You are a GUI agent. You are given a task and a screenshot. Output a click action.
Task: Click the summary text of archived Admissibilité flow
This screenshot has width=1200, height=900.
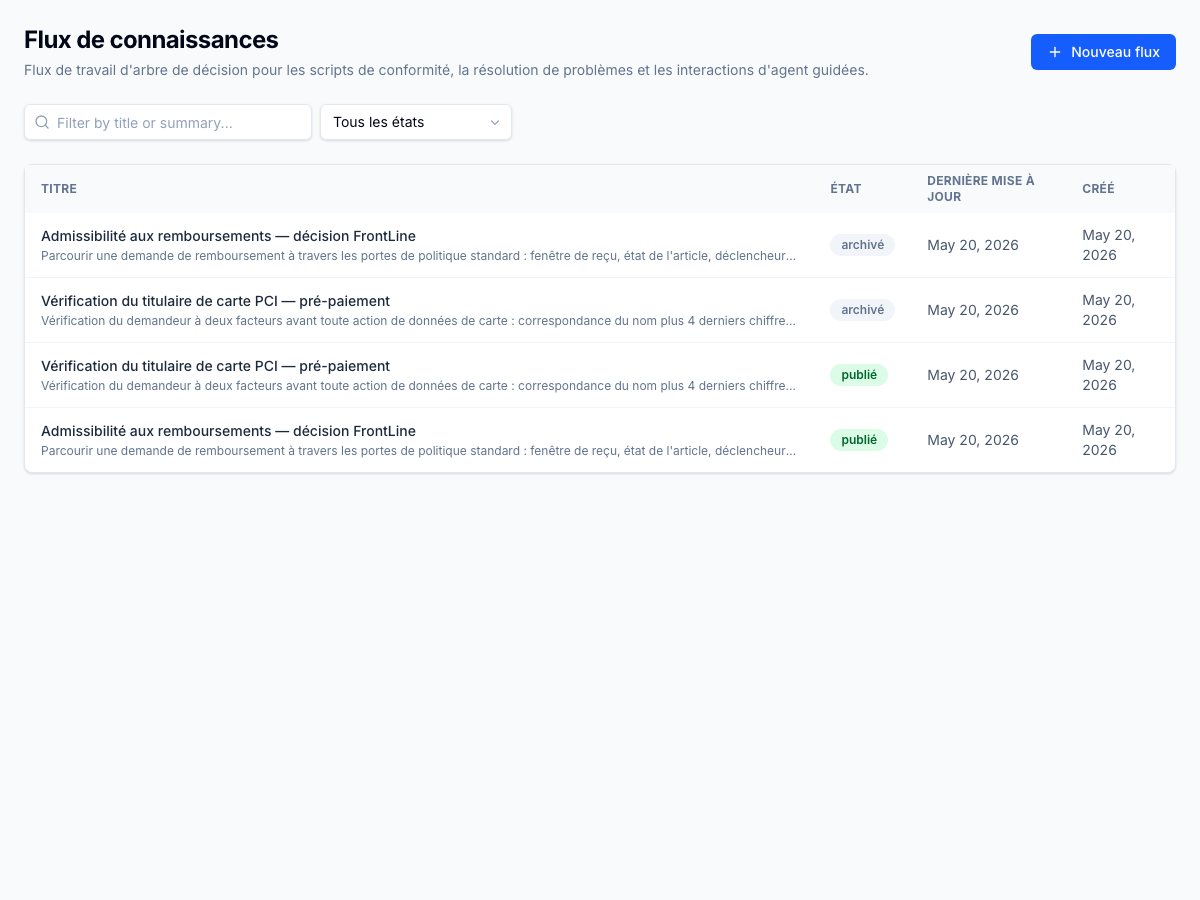point(419,256)
